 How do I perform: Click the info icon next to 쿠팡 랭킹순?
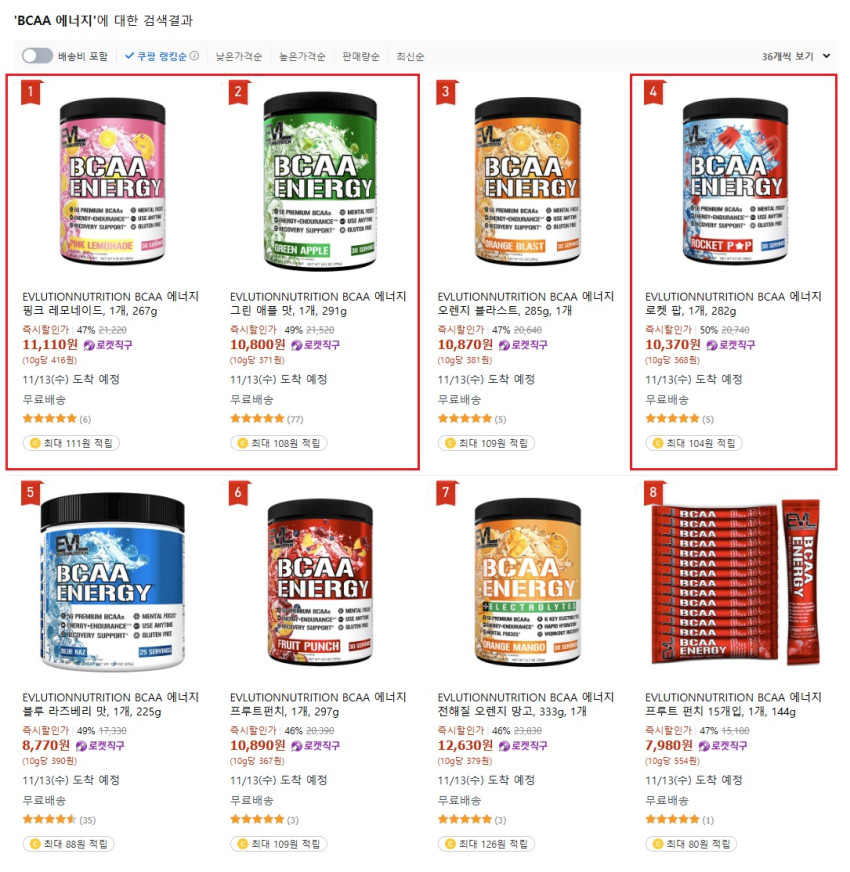pyautogui.click(x=195, y=56)
